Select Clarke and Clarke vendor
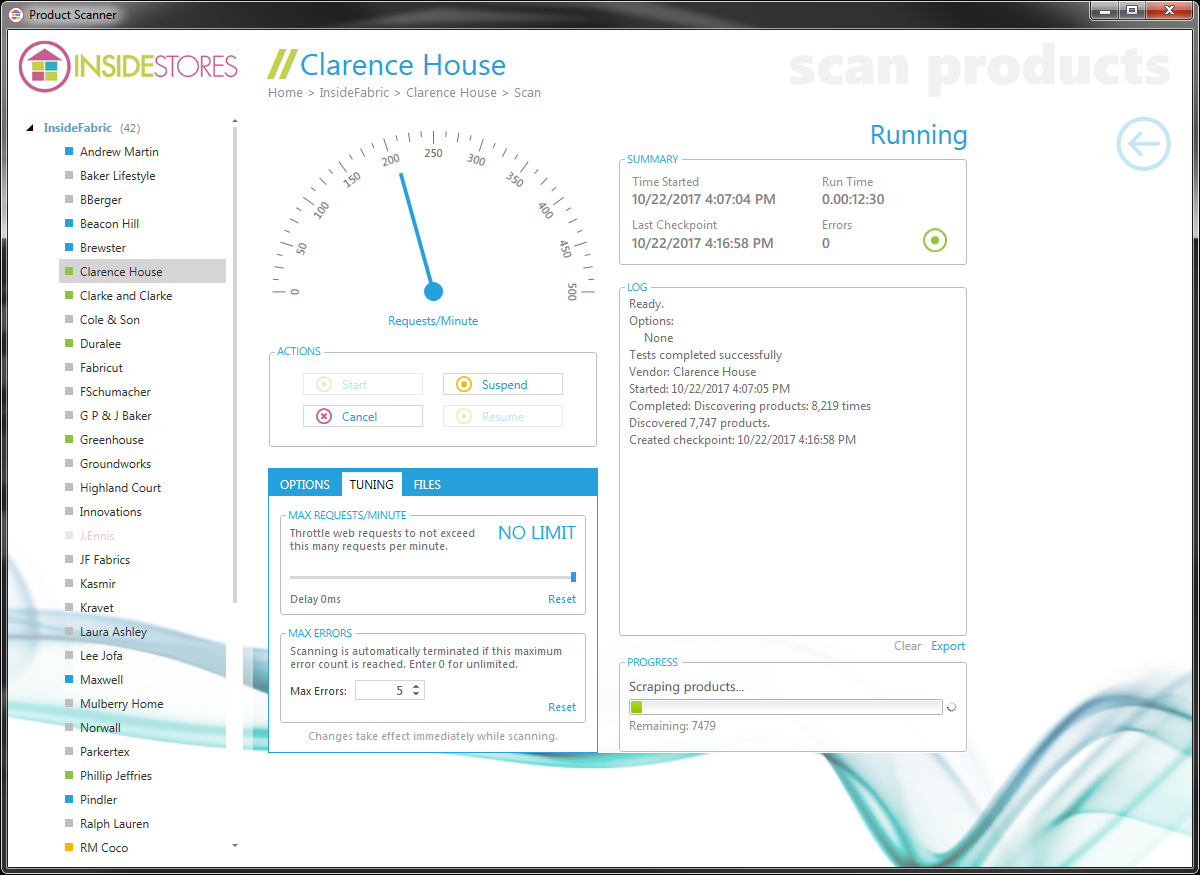This screenshot has width=1200, height=875. tap(126, 296)
